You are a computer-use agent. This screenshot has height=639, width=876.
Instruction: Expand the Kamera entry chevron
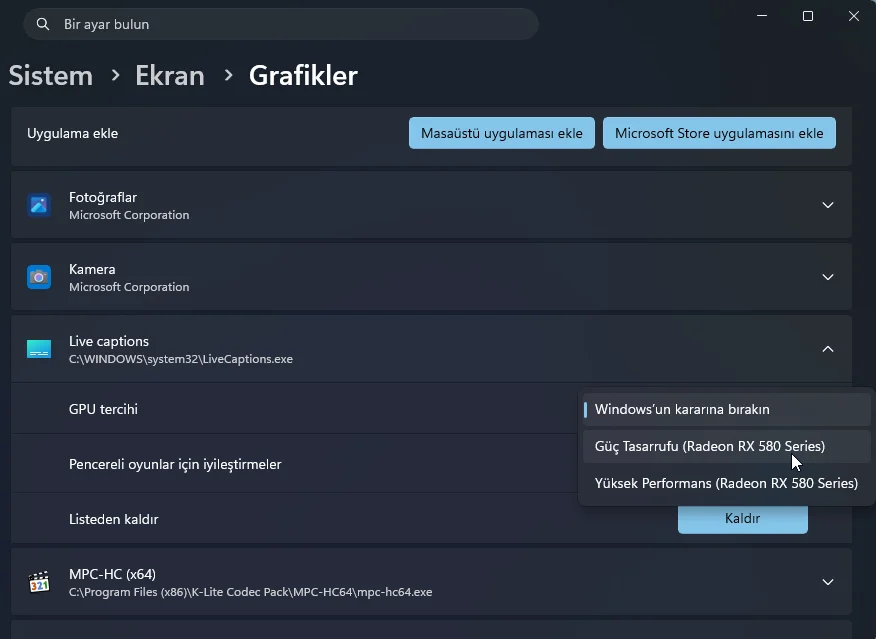[828, 277]
